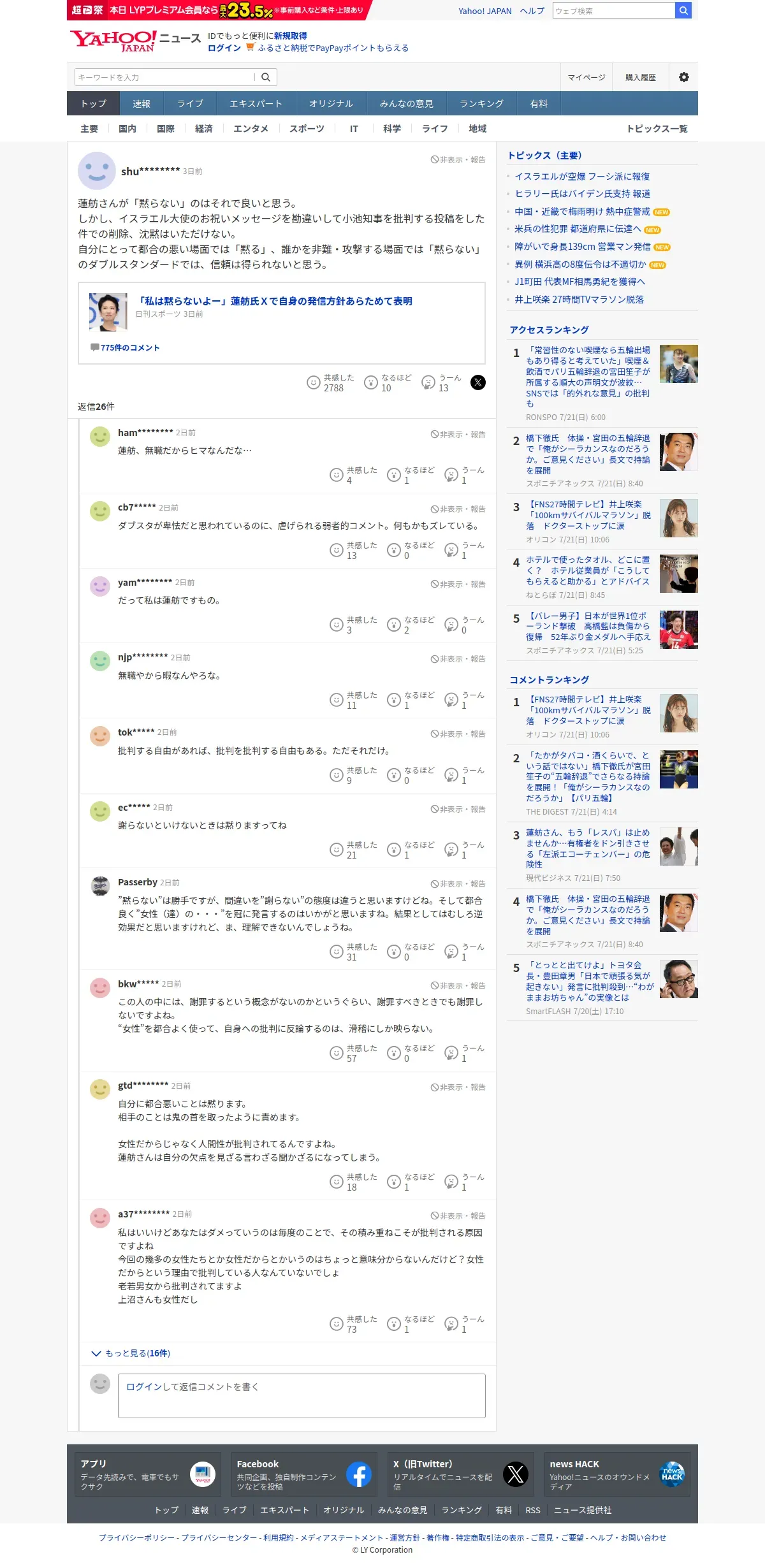Click 非表示・報告 on Passerby's reply

458,884
